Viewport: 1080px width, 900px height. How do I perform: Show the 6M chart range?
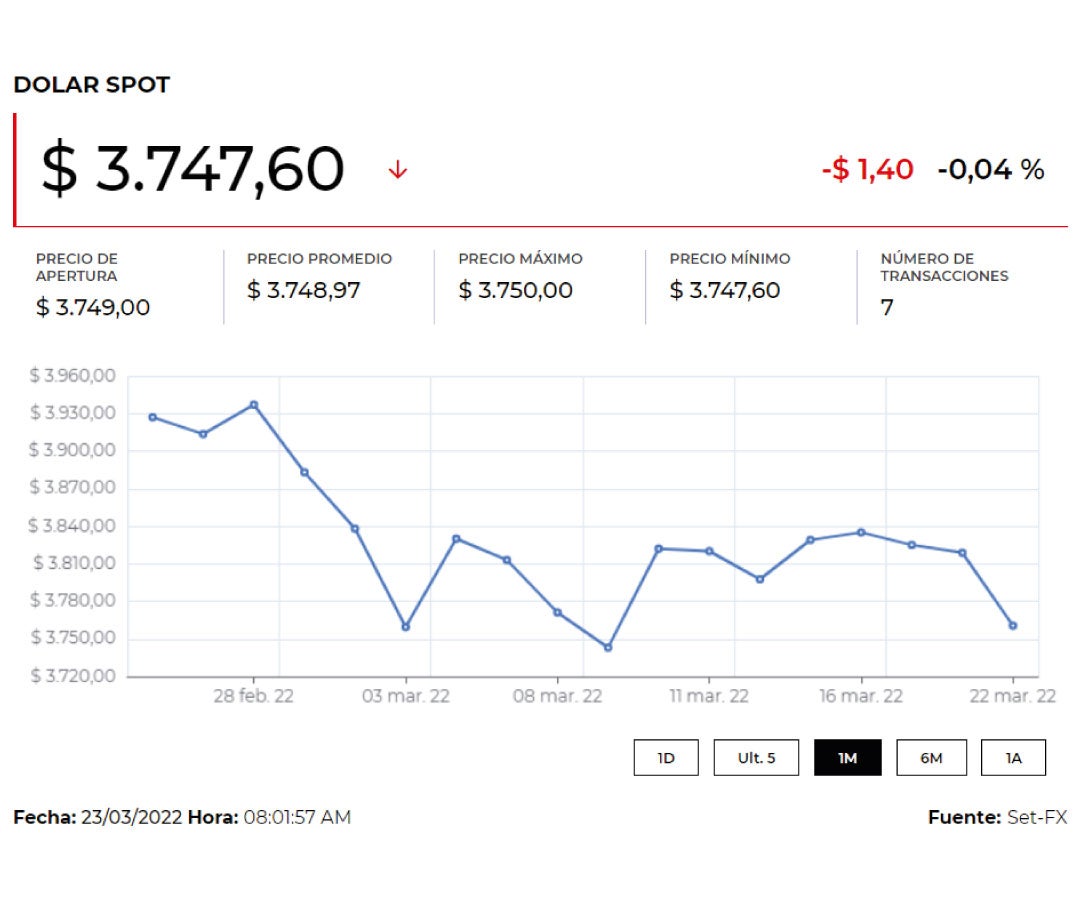point(931,758)
